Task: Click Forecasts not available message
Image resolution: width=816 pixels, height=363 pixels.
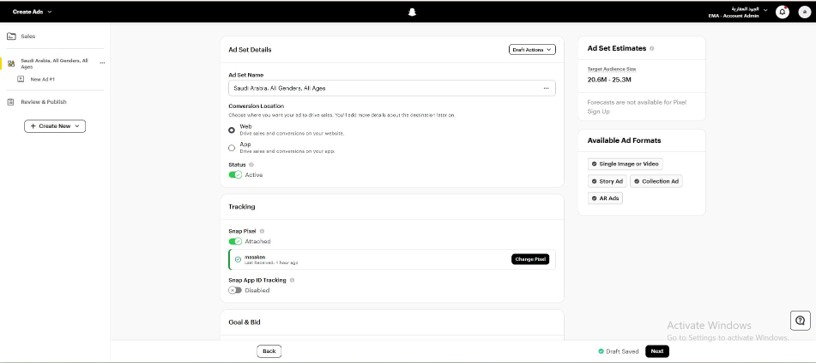Action: coord(637,107)
